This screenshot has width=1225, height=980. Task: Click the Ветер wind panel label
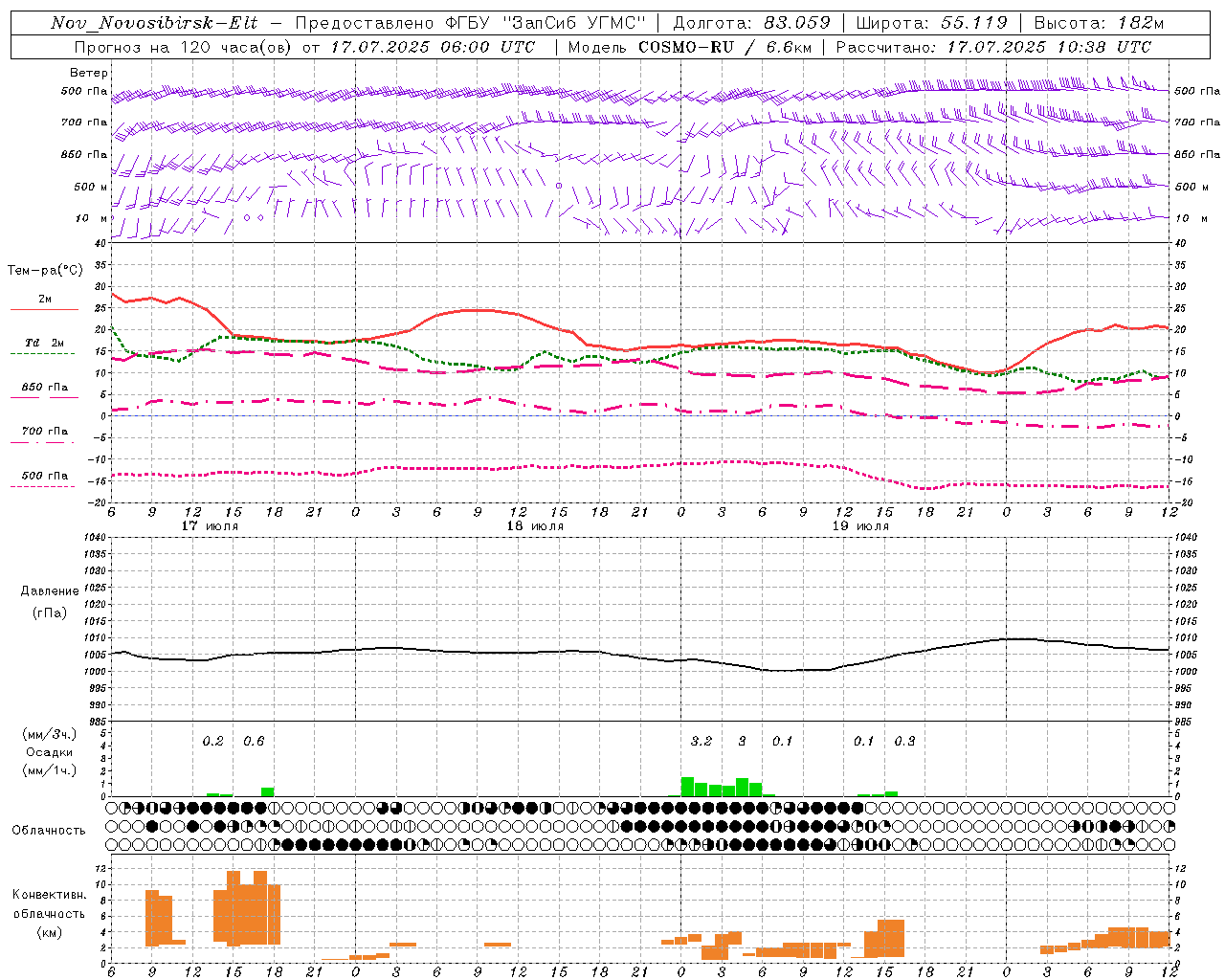pyautogui.click(x=89, y=73)
